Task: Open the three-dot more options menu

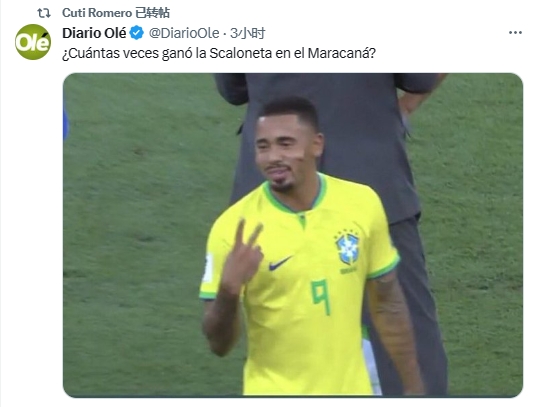Action: (515, 32)
